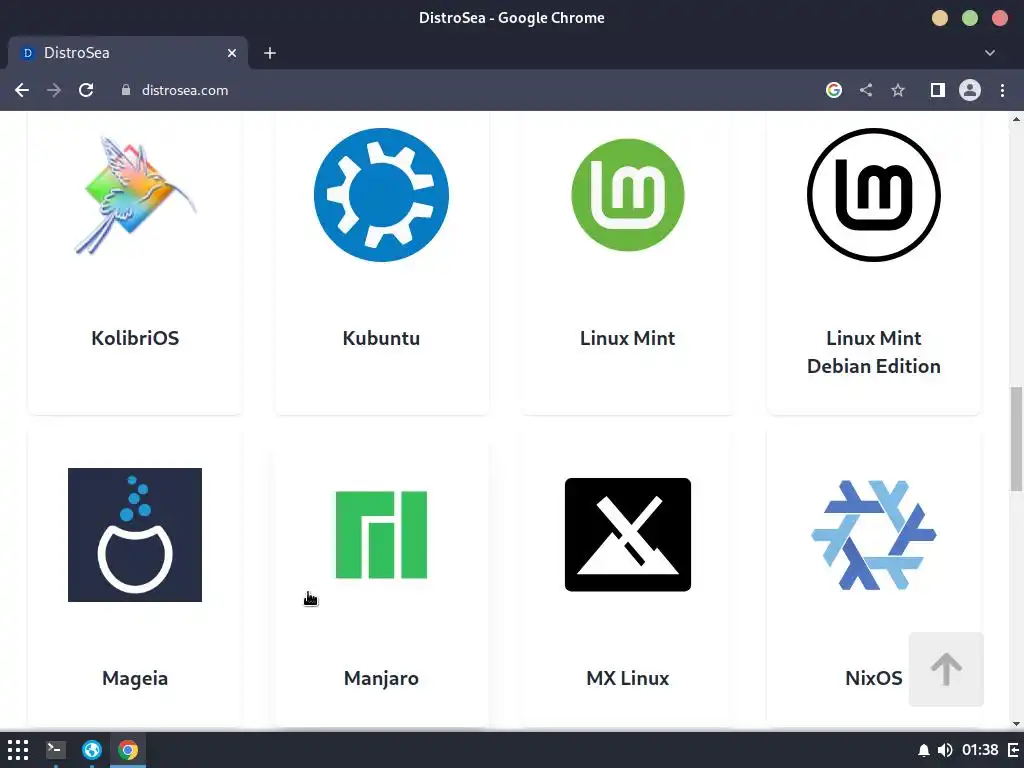Image resolution: width=1024 pixels, height=768 pixels.
Task: Click the volume speaker icon
Action: 944,750
